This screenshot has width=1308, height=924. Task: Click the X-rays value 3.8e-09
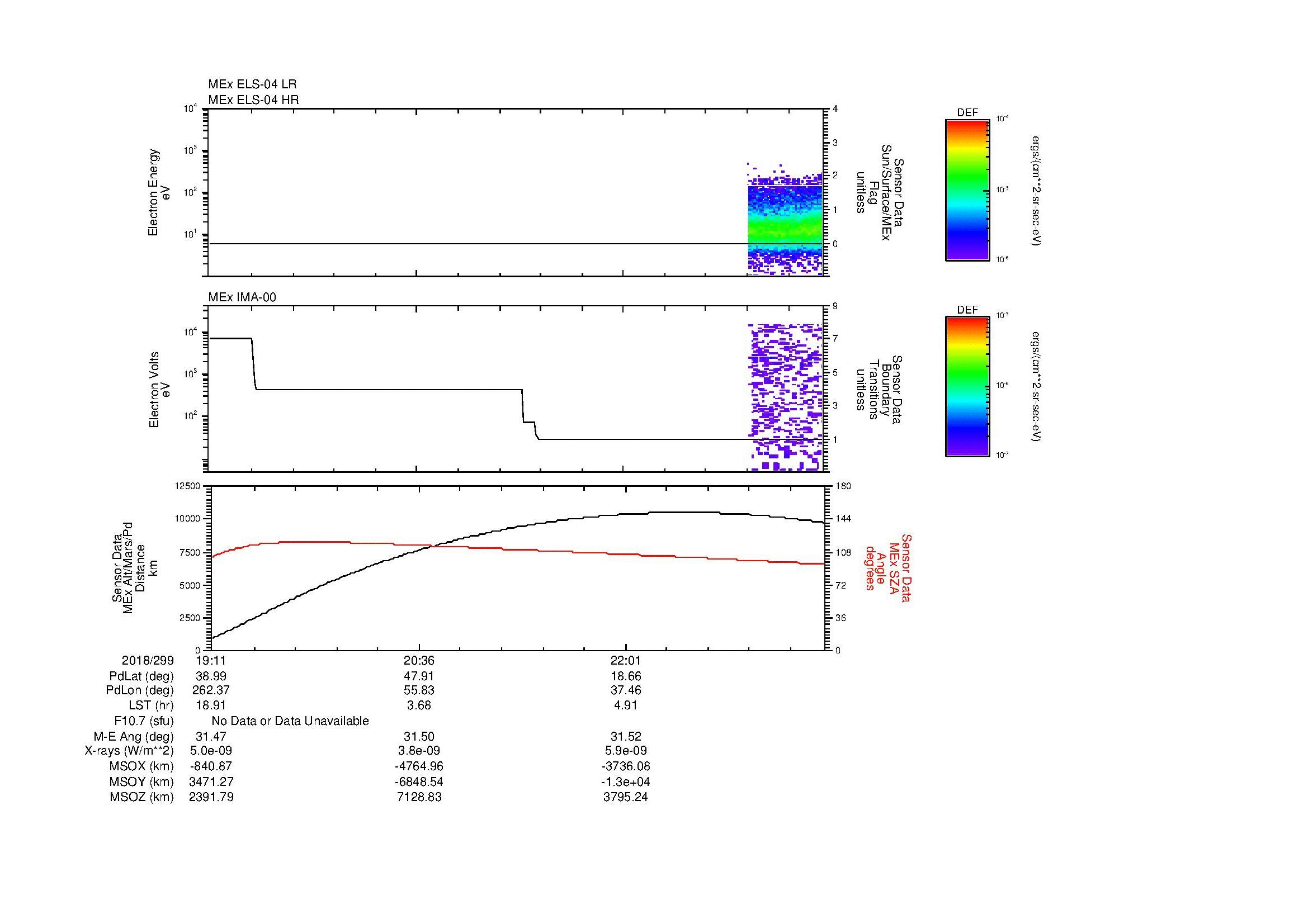pyautogui.click(x=419, y=751)
